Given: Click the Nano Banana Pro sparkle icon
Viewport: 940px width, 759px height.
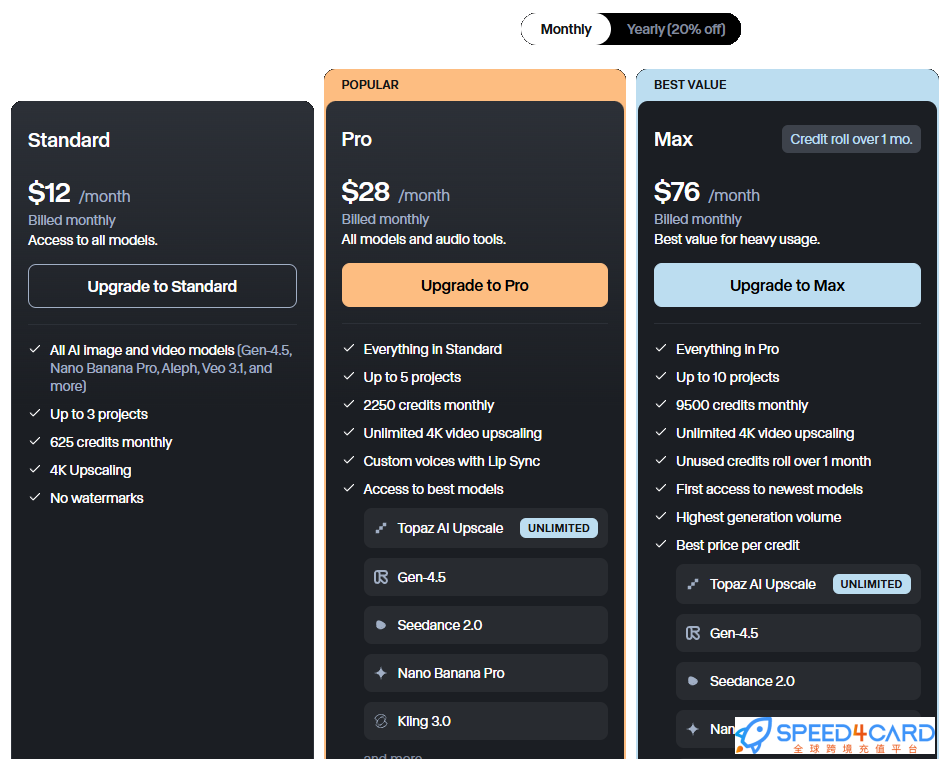Looking at the screenshot, I should 381,673.
